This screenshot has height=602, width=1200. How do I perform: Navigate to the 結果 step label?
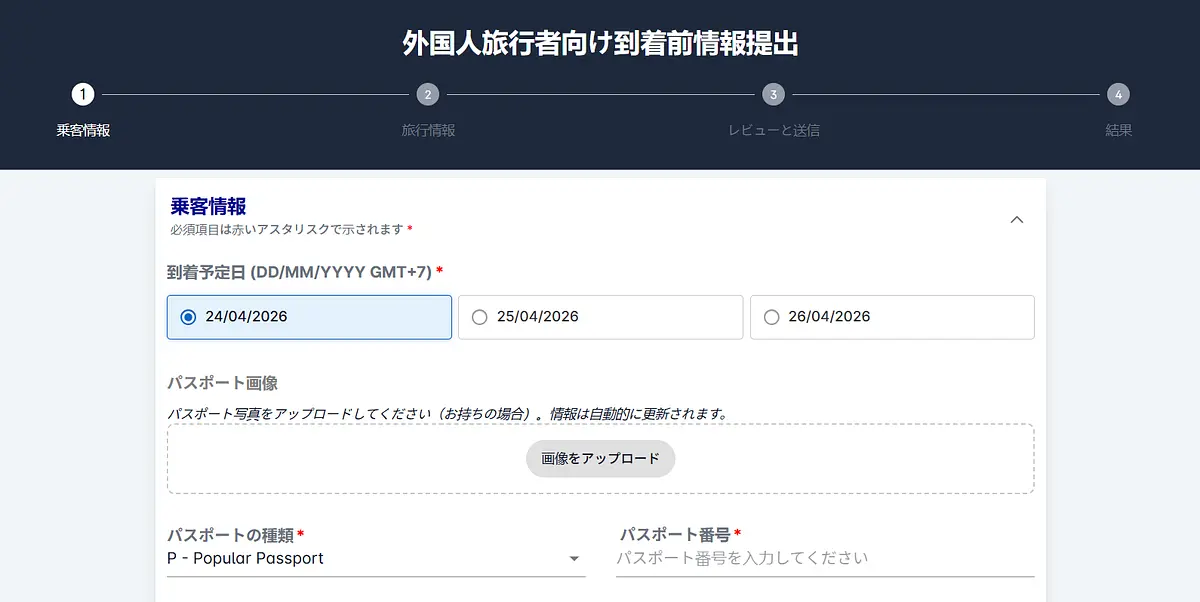point(1117,130)
